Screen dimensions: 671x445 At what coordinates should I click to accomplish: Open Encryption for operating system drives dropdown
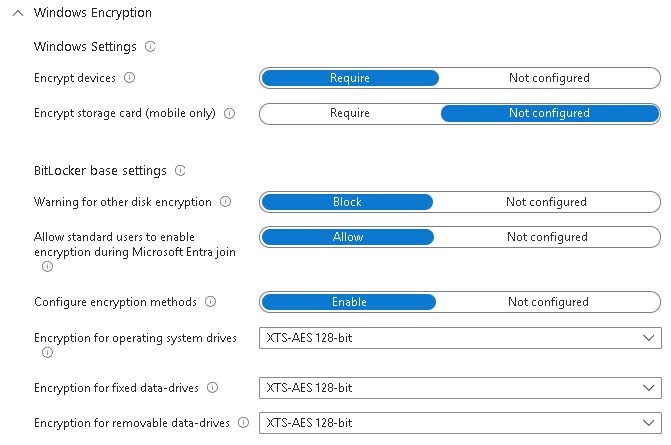coord(459,338)
